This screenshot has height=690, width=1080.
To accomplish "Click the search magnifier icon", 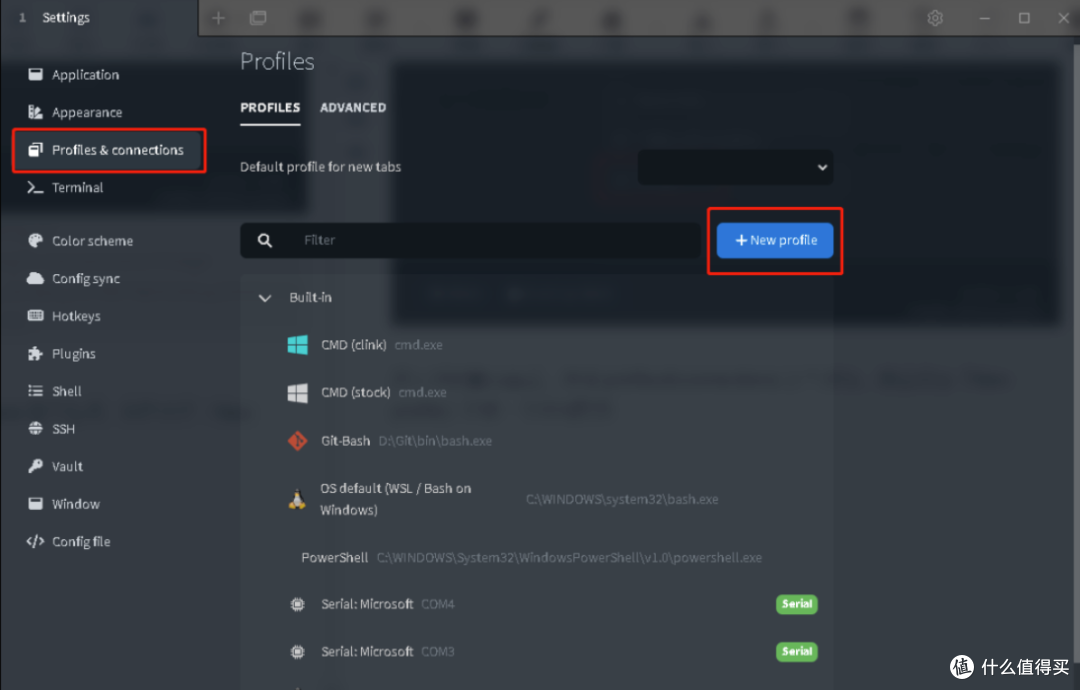I will pyautogui.click(x=264, y=240).
